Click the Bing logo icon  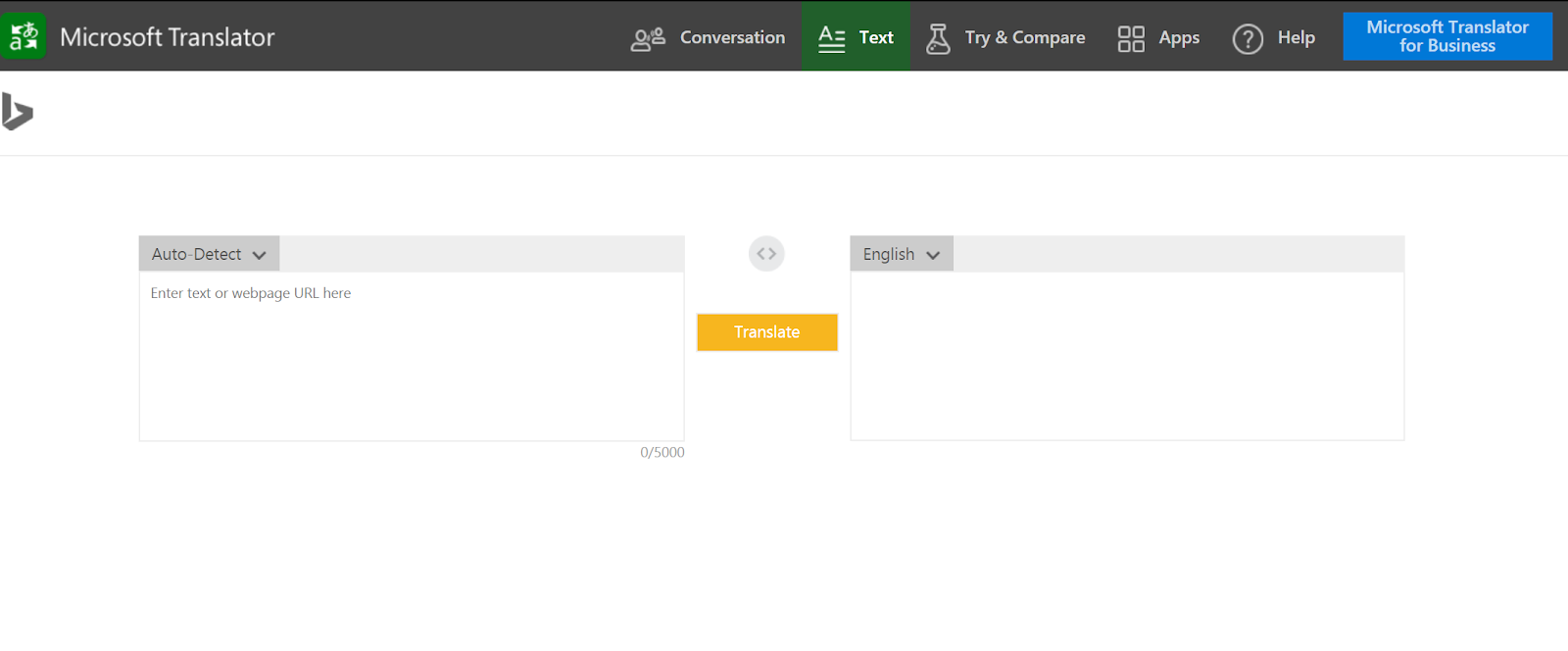tap(17, 111)
